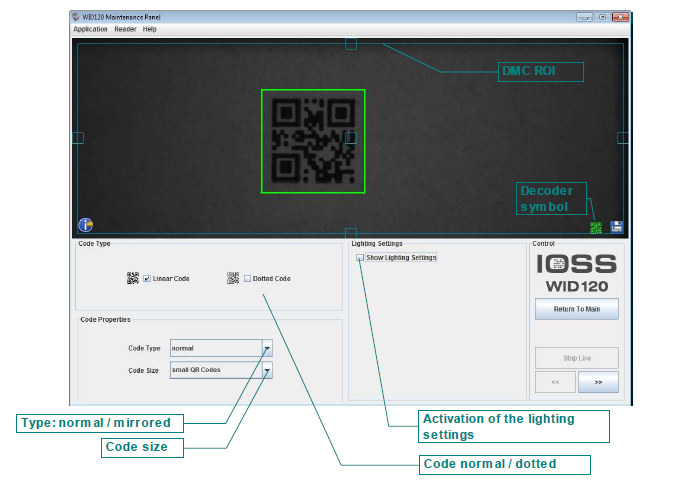
Task: Click the next >> button
Action: tap(598, 382)
